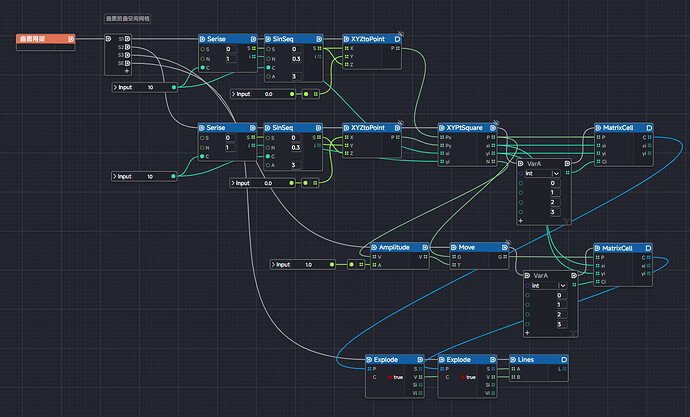This screenshot has height=417, width=690.
Task: Click the SE port icon on list node
Action: 129,63
